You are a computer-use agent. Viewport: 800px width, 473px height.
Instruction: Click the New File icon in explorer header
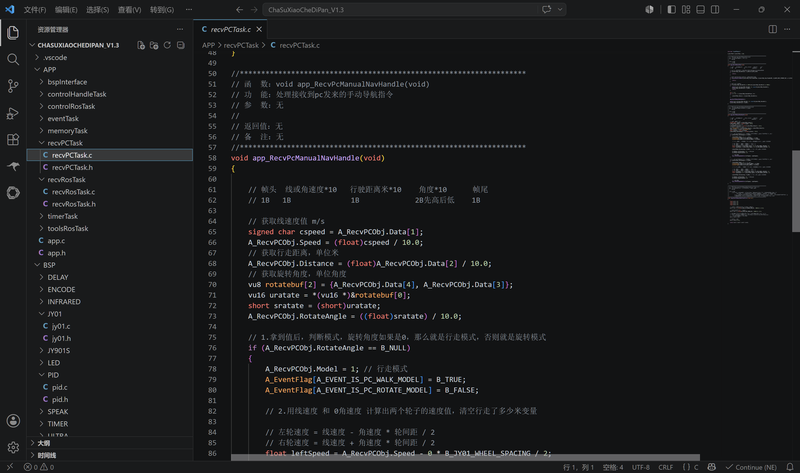point(141,45)
